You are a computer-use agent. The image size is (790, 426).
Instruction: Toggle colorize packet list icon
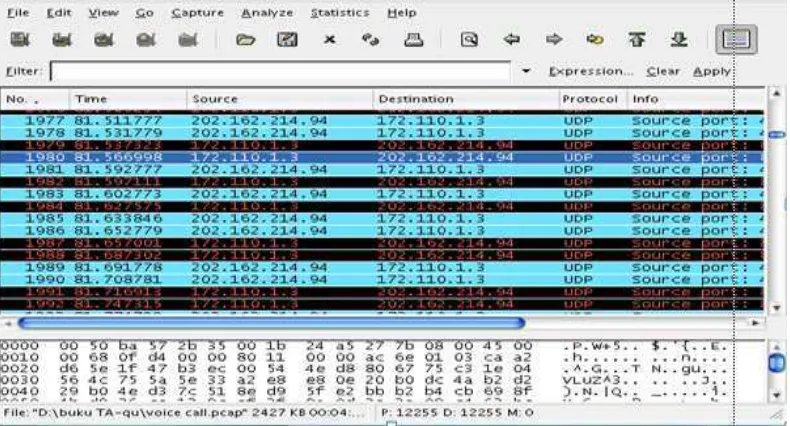pos(736,39)
